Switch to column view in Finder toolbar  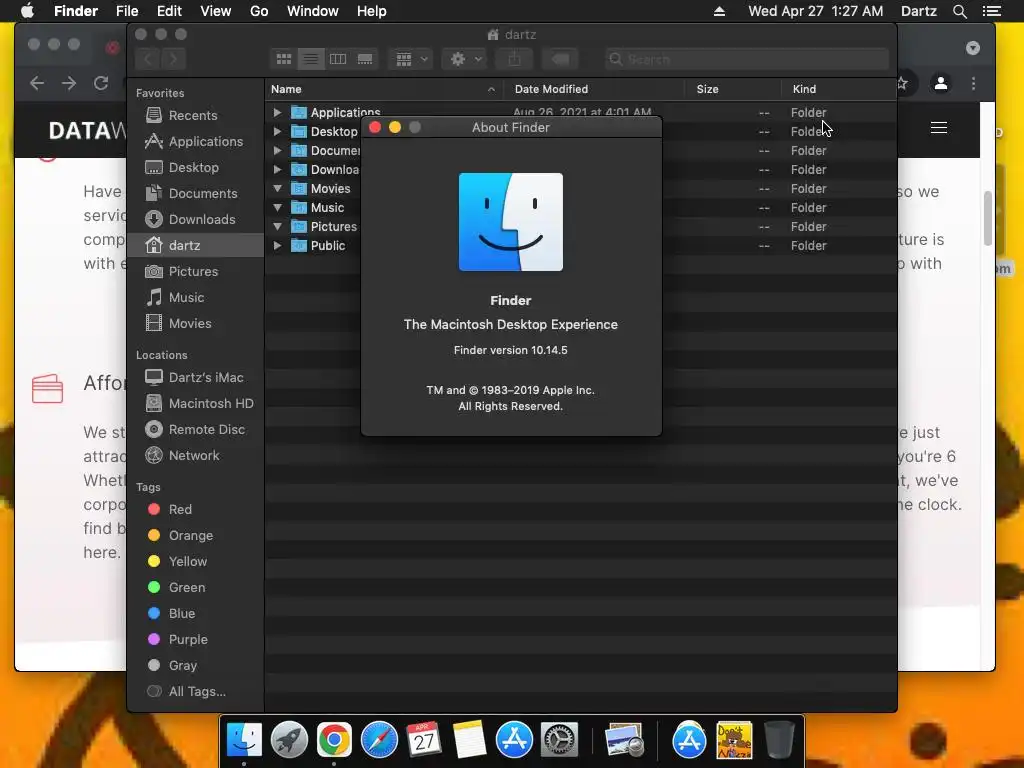[338, 59]
